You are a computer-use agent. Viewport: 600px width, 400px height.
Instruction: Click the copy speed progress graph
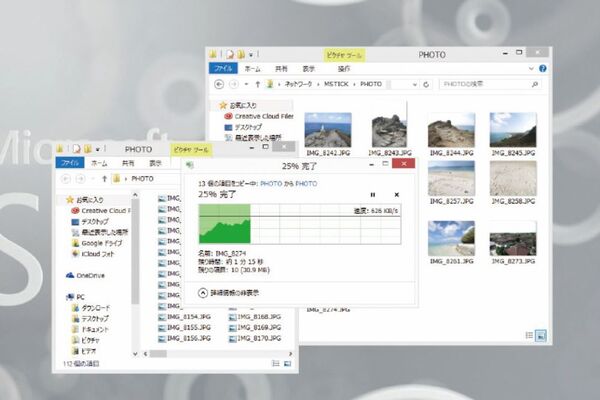coord(300,224)
